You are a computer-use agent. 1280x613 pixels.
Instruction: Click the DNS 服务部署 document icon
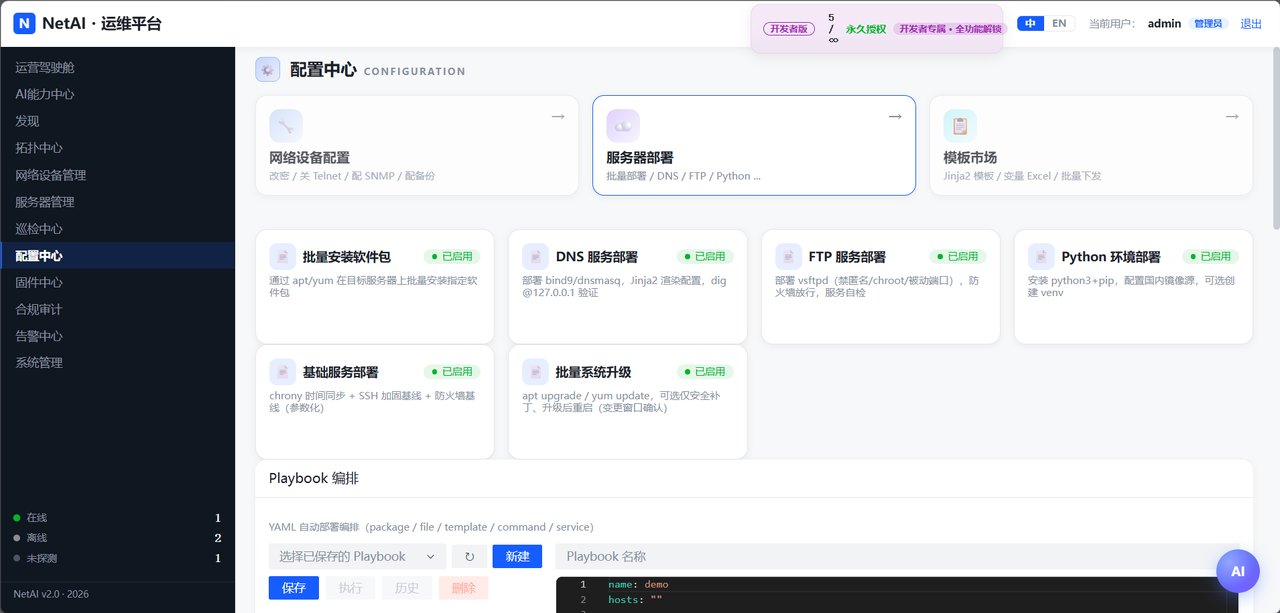pos(536,257)
